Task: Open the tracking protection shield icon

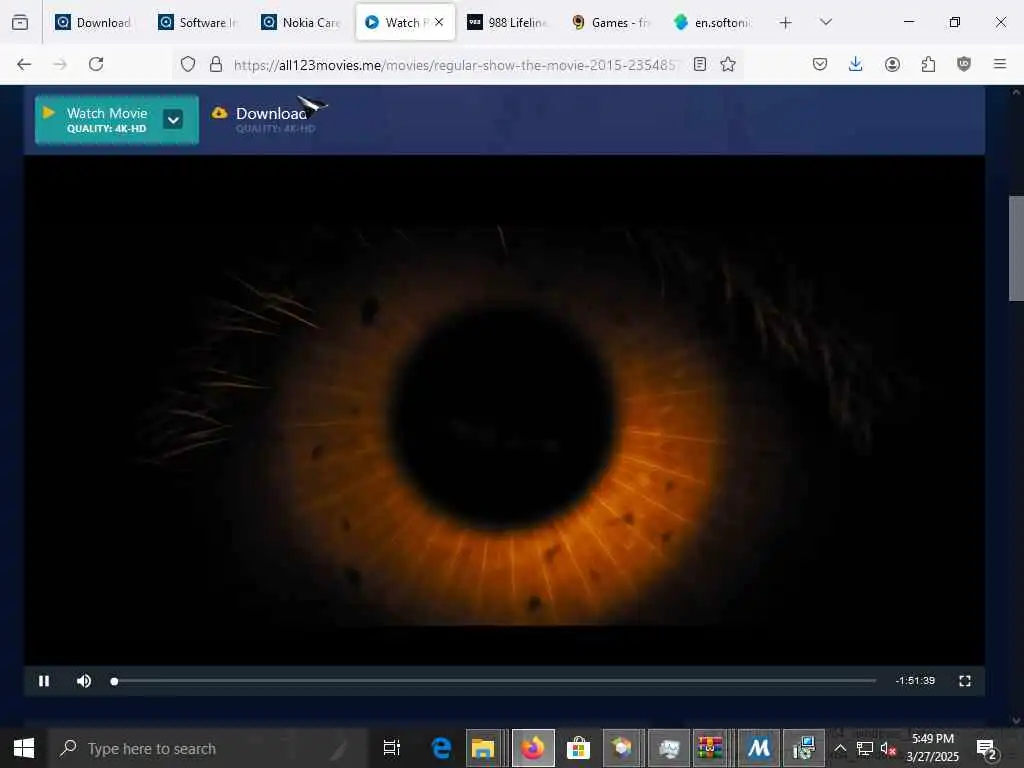Action: point(188,64)
